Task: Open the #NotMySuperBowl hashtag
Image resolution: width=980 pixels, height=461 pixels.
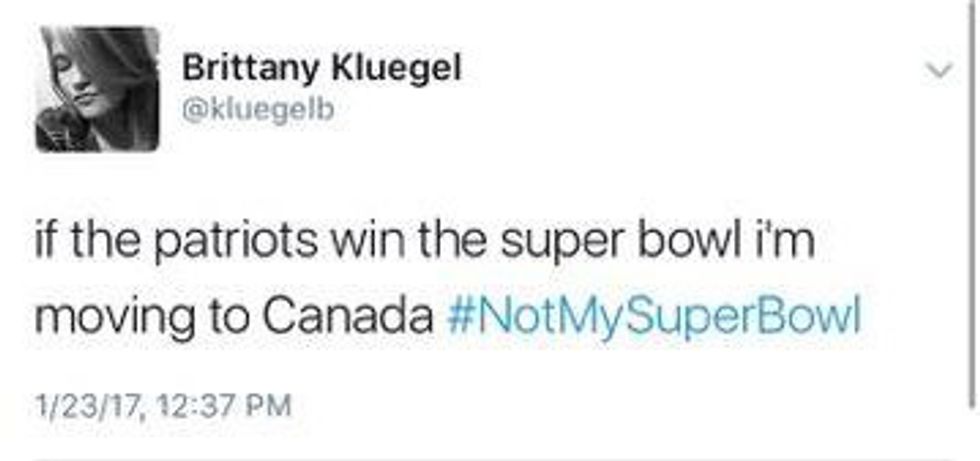Action: click(x=649, y=317)
